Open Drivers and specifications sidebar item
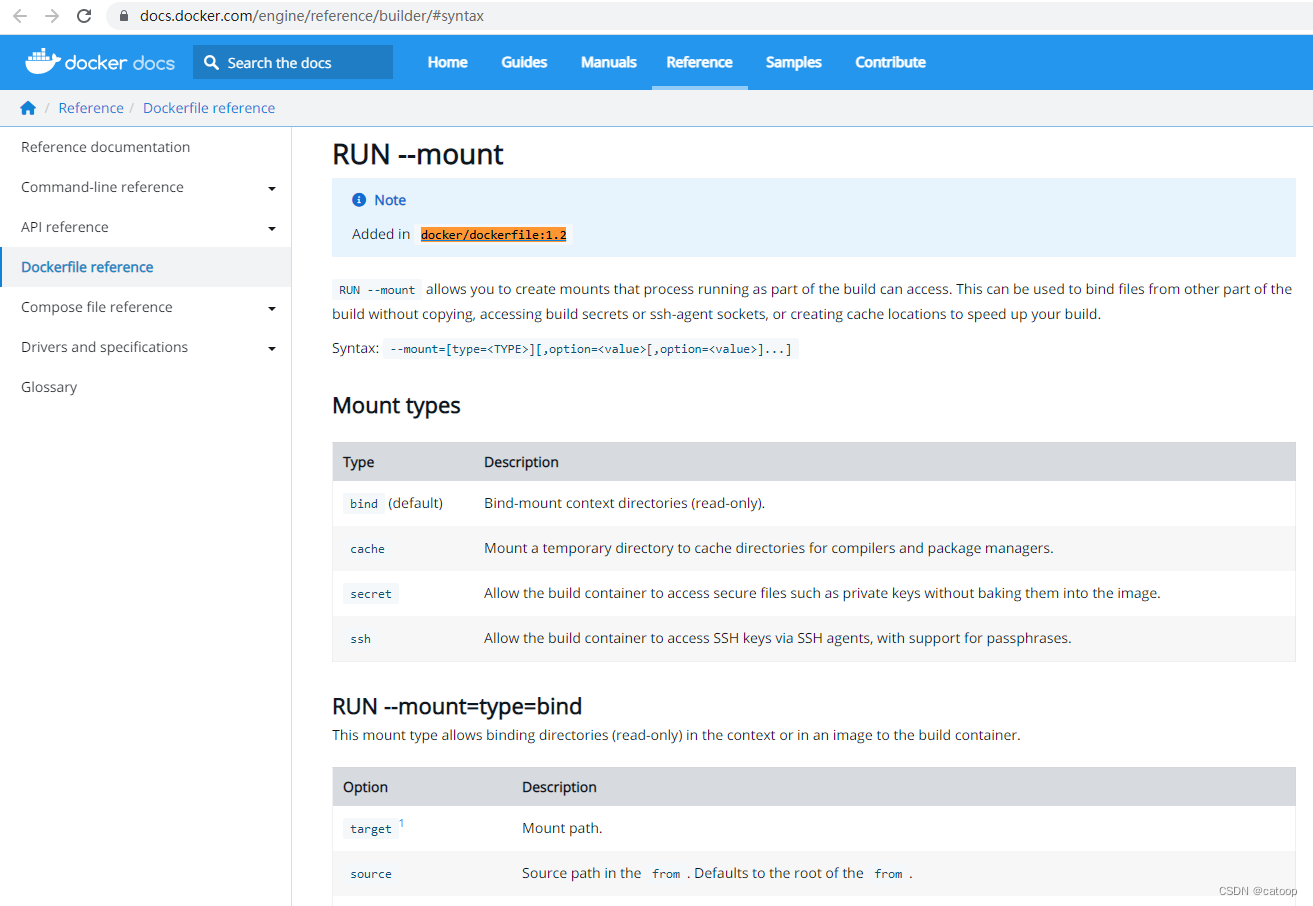This screenshot has width=1313, height=906. click(104, 347)
